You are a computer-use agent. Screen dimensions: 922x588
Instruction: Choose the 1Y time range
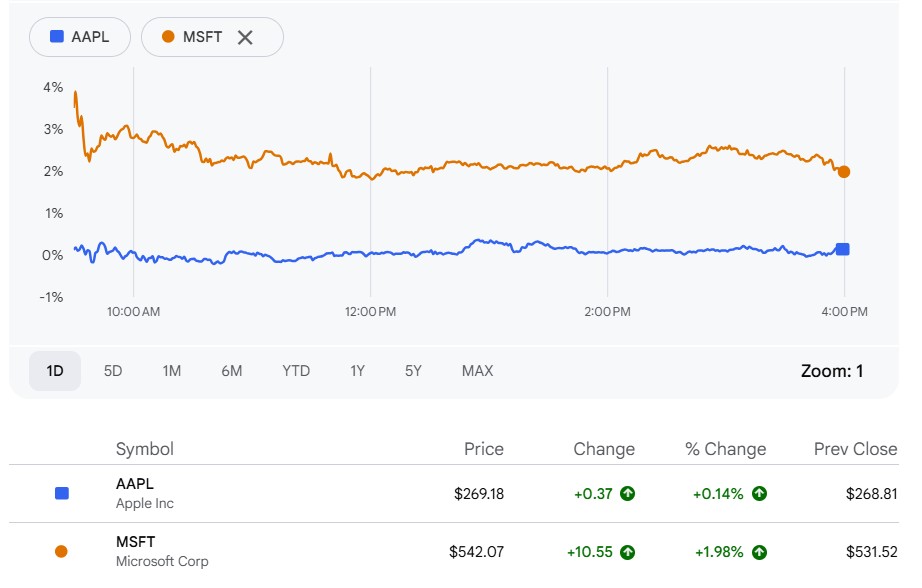pos(357,371)
